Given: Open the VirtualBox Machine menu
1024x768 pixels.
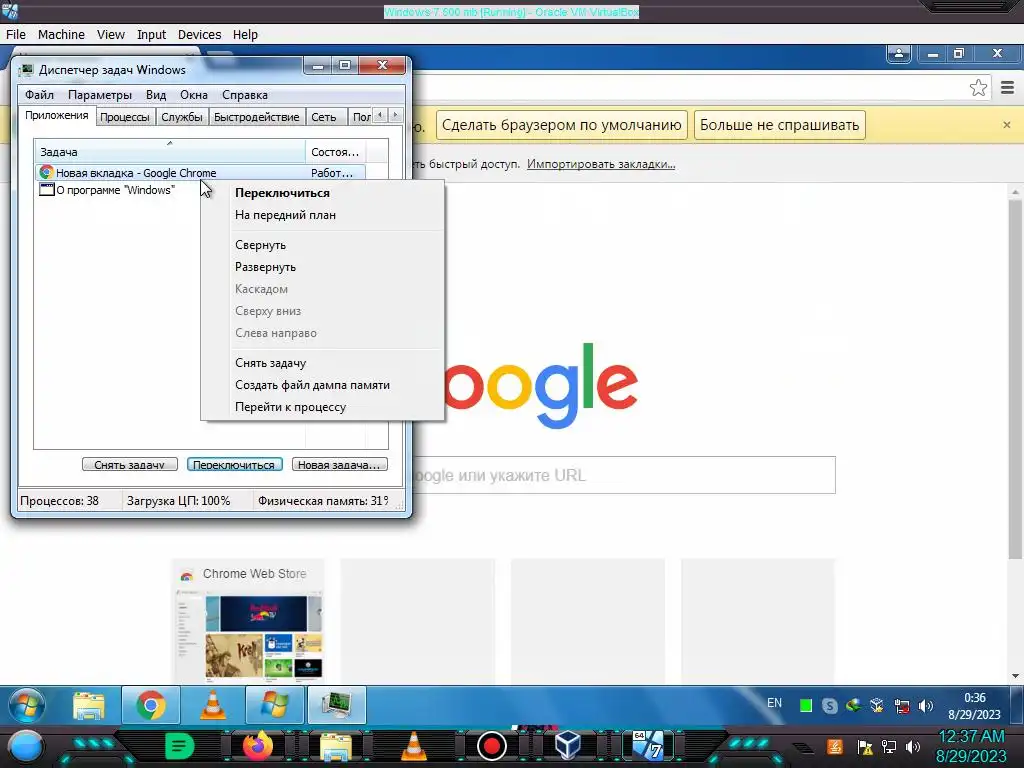Looking at the screenshot, I should 61,35.
